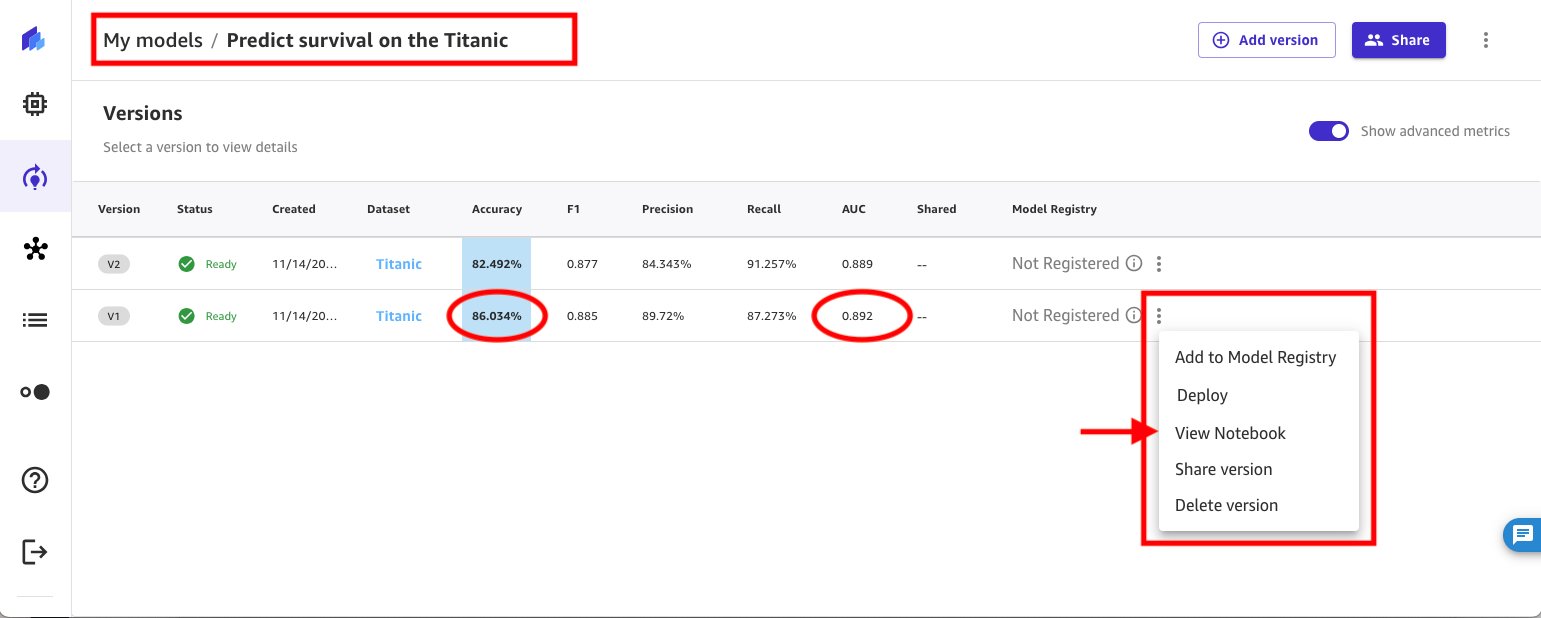
Task: Click the Share button
Action: (1398, 40)
